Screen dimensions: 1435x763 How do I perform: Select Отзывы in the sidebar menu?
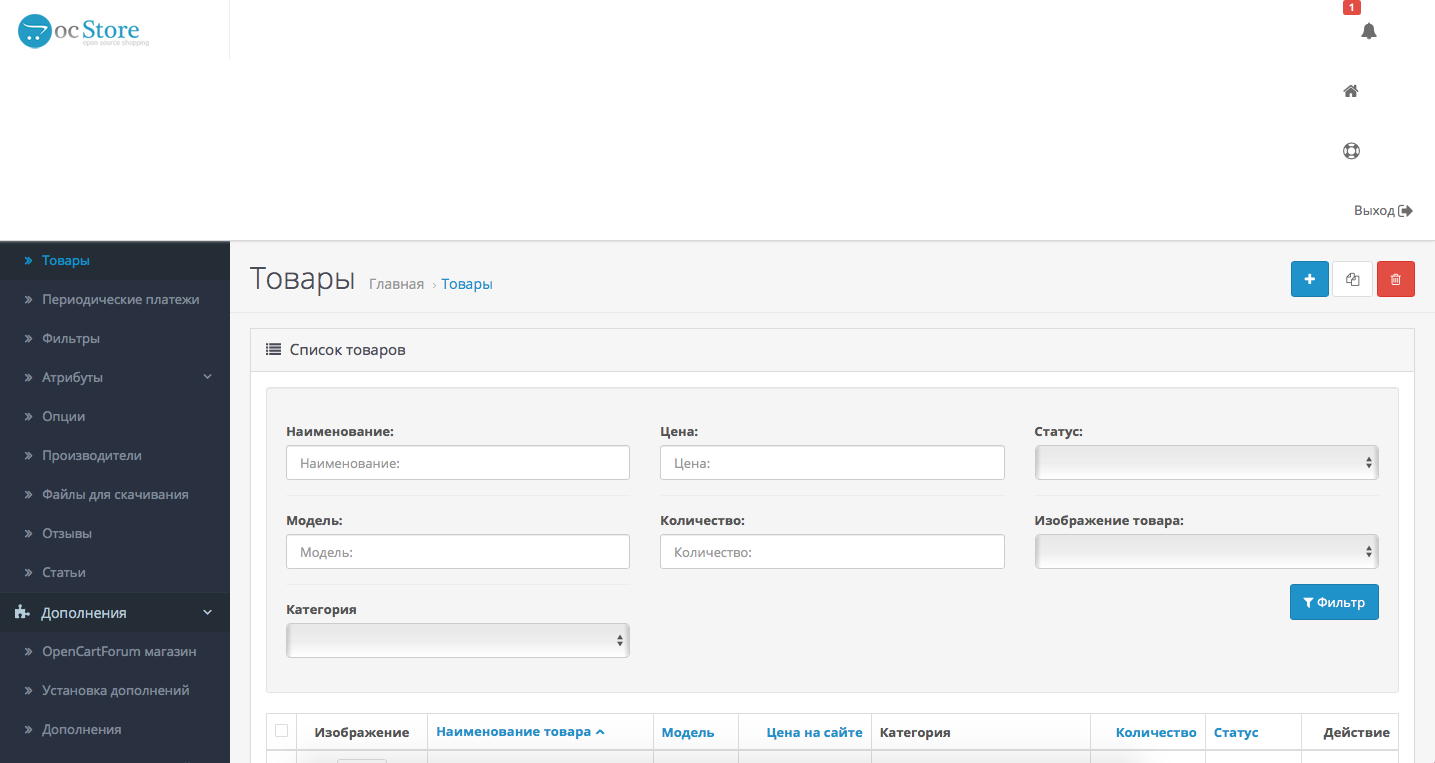pyautogui.click(x=67, y=533)
